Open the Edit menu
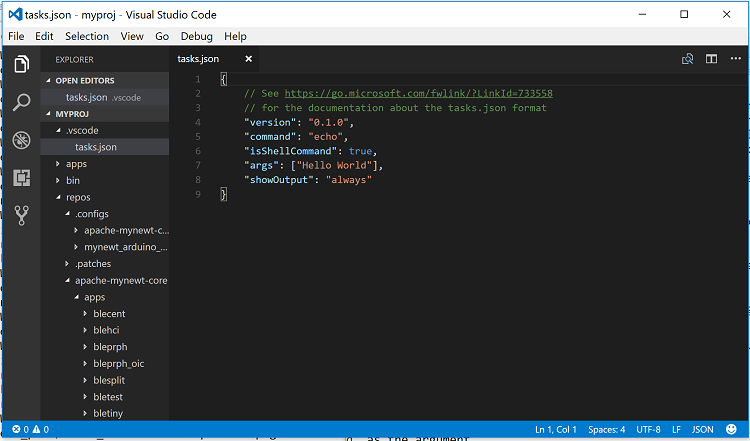750x441 pixels. point(44,36)
